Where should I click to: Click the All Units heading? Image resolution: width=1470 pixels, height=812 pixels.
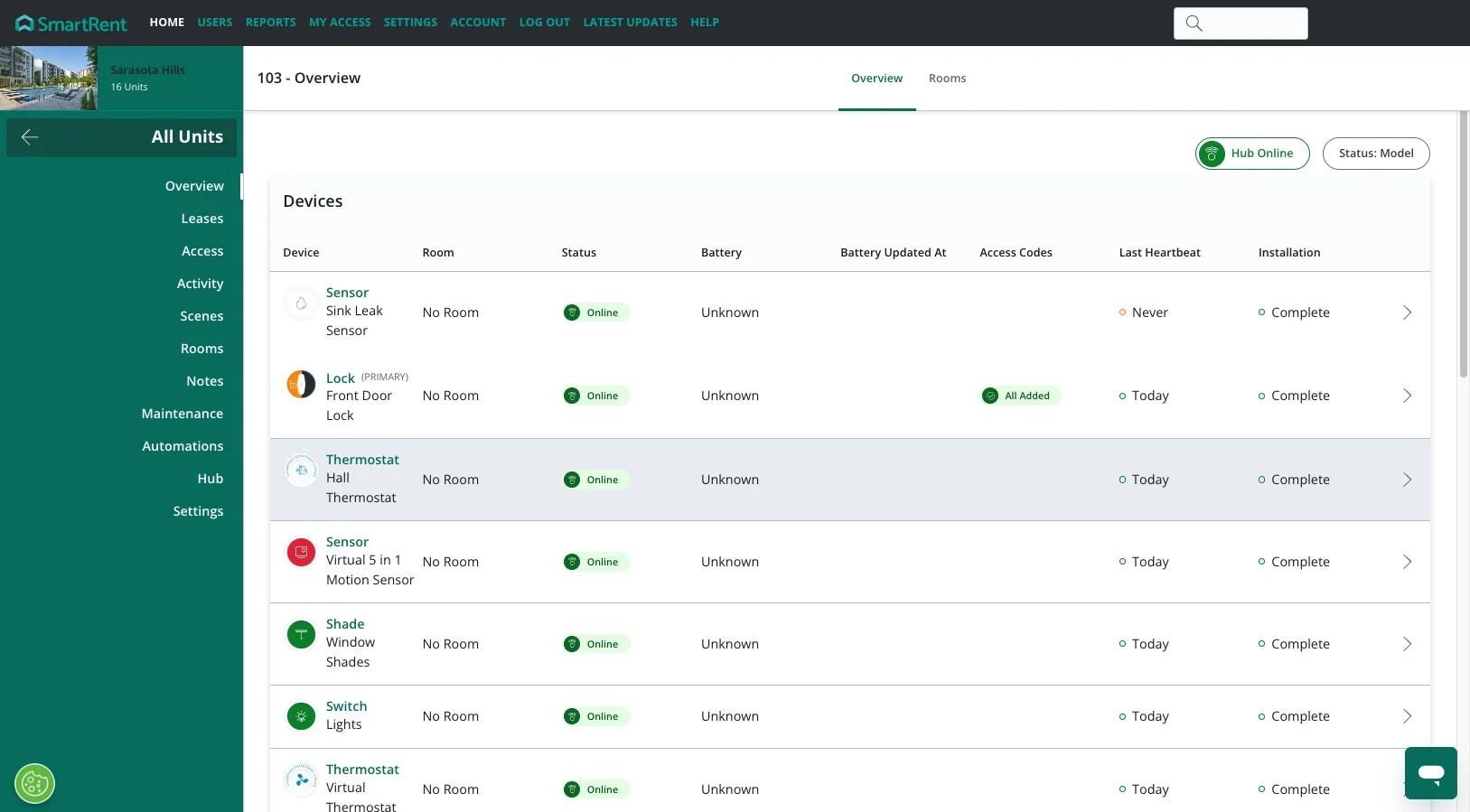[x=187, y=137]
